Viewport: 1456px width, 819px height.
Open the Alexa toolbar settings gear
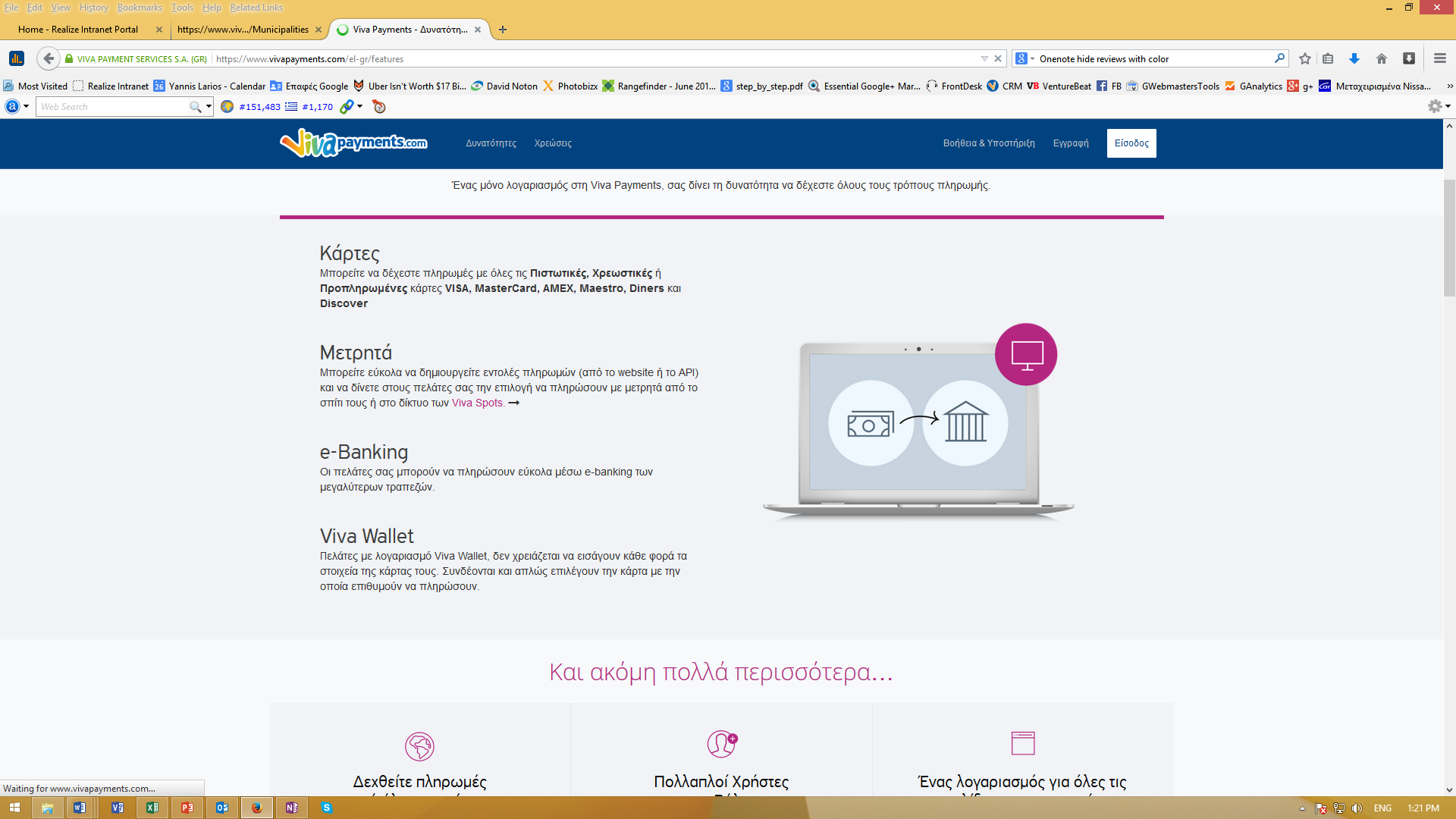(x=1435, y=106)
